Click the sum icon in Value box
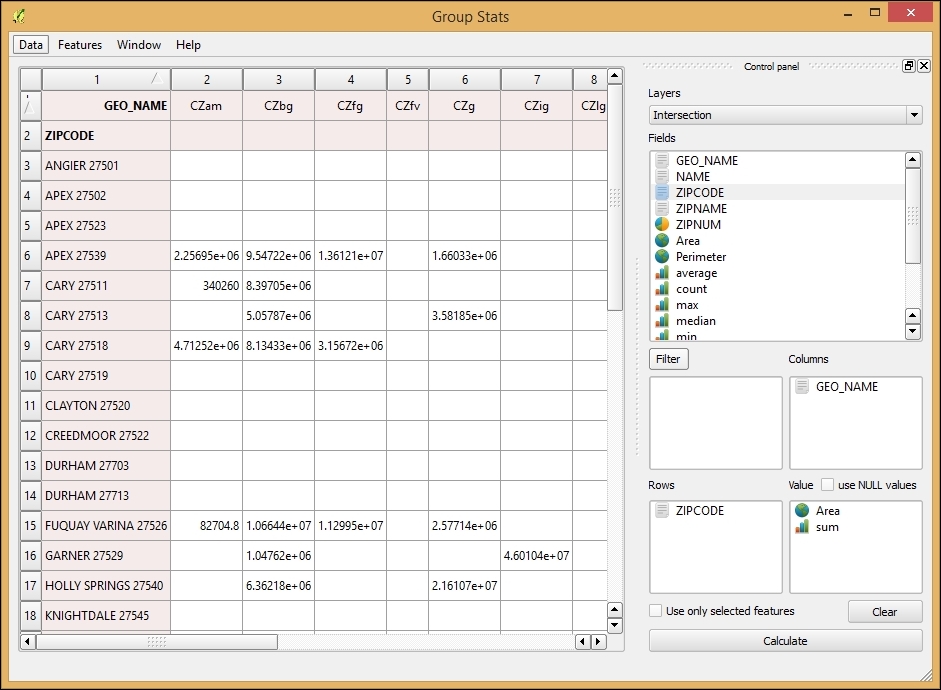Viewport: 941px width, 690px height. (802, 527)
